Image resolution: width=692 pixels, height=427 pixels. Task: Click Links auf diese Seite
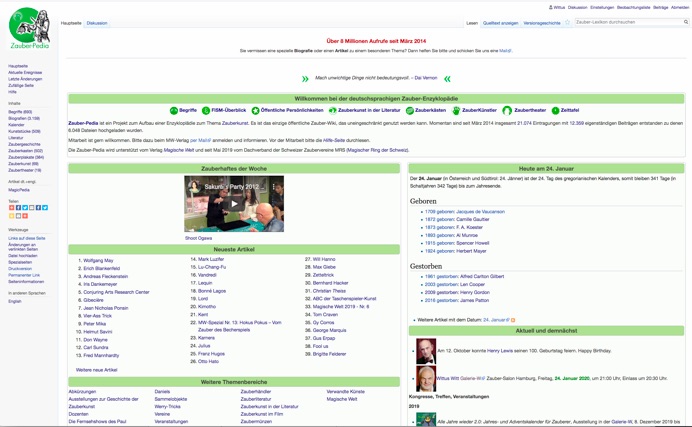(x=26, y=238)
